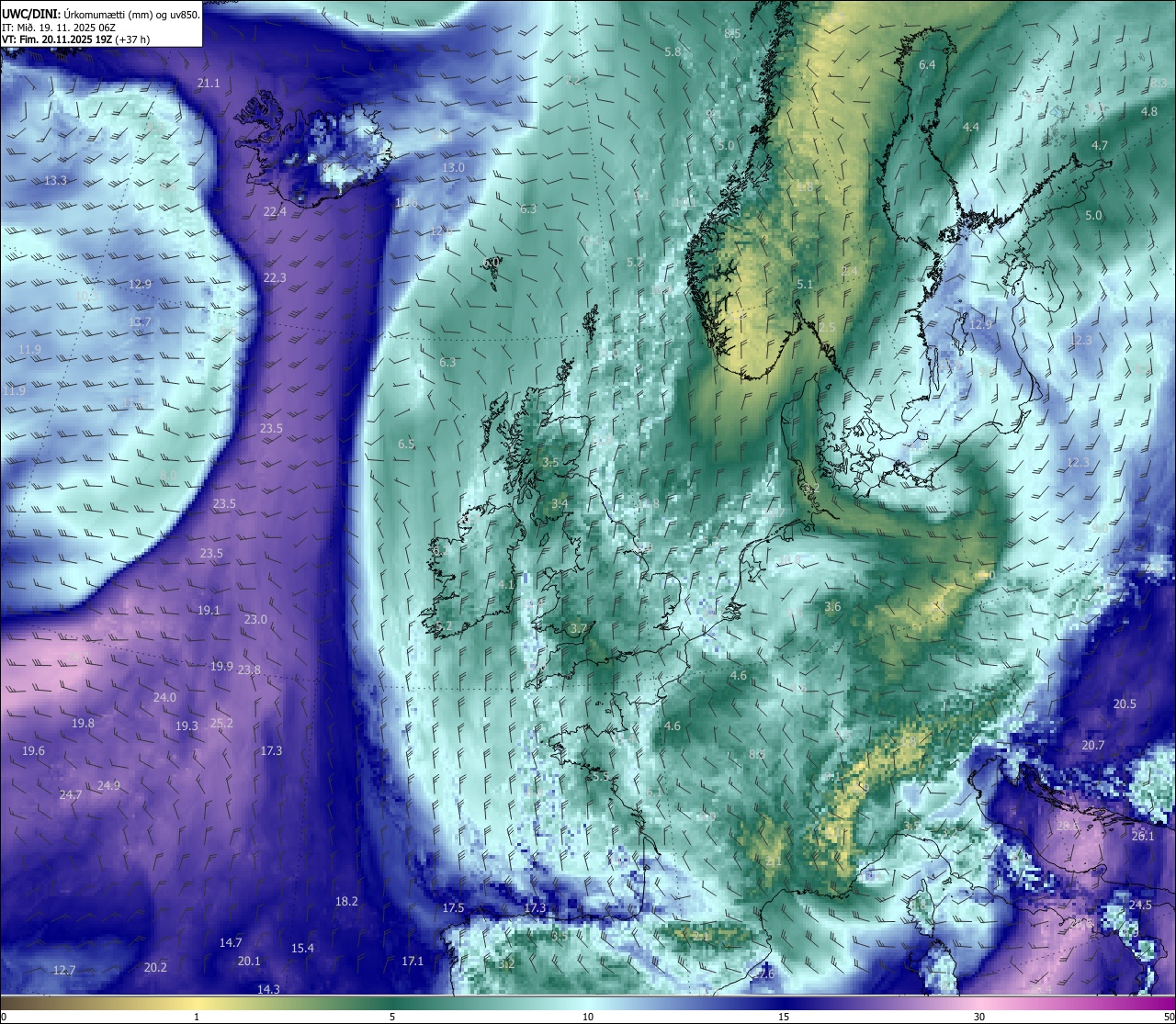Screen dimensions: 1176x1024
Task: Click the 15.4 value on the map
Action: (x=302, y=949)
